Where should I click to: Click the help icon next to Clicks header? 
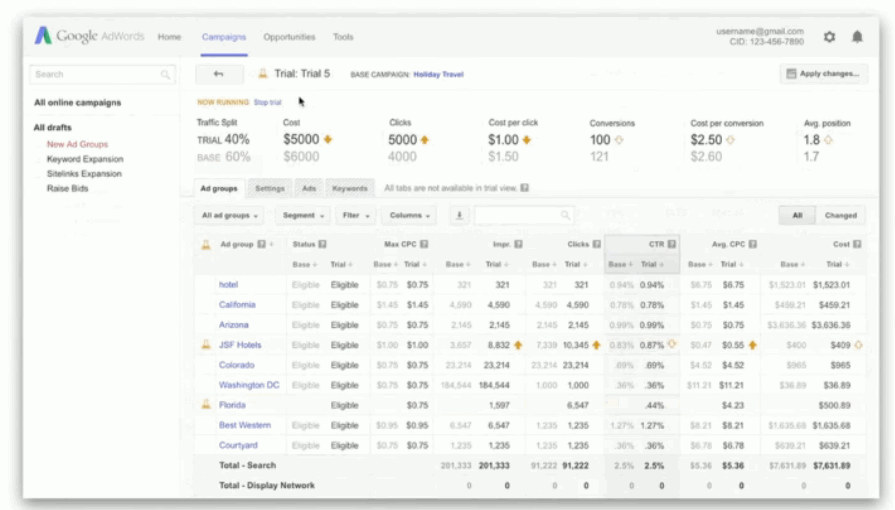(596, 244)
